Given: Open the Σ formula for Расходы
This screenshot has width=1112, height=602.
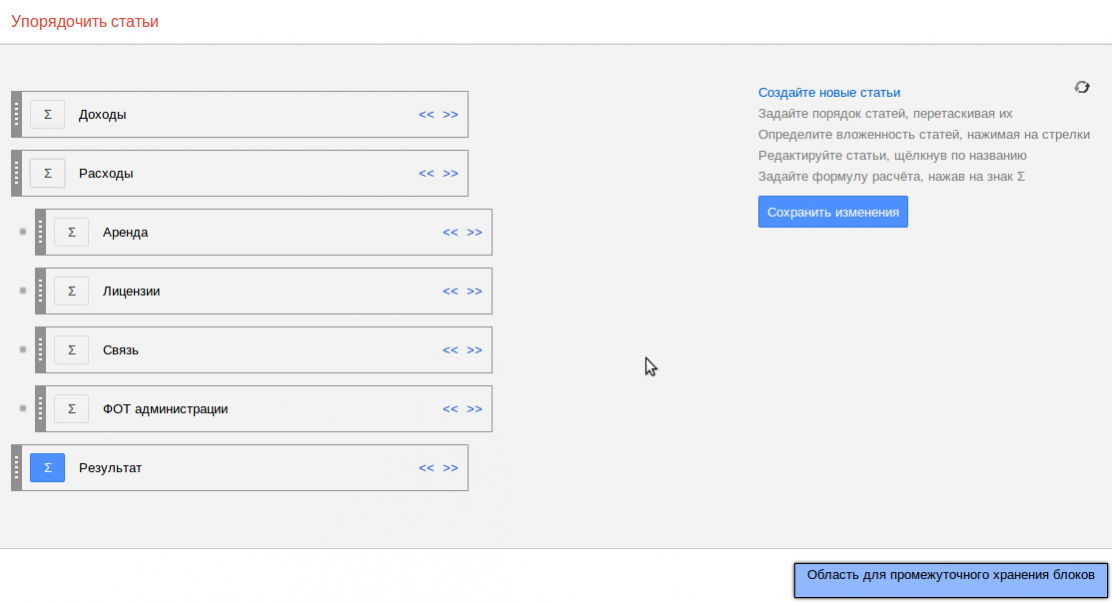Looking at the screenshot, I should (x=47, y=173).
